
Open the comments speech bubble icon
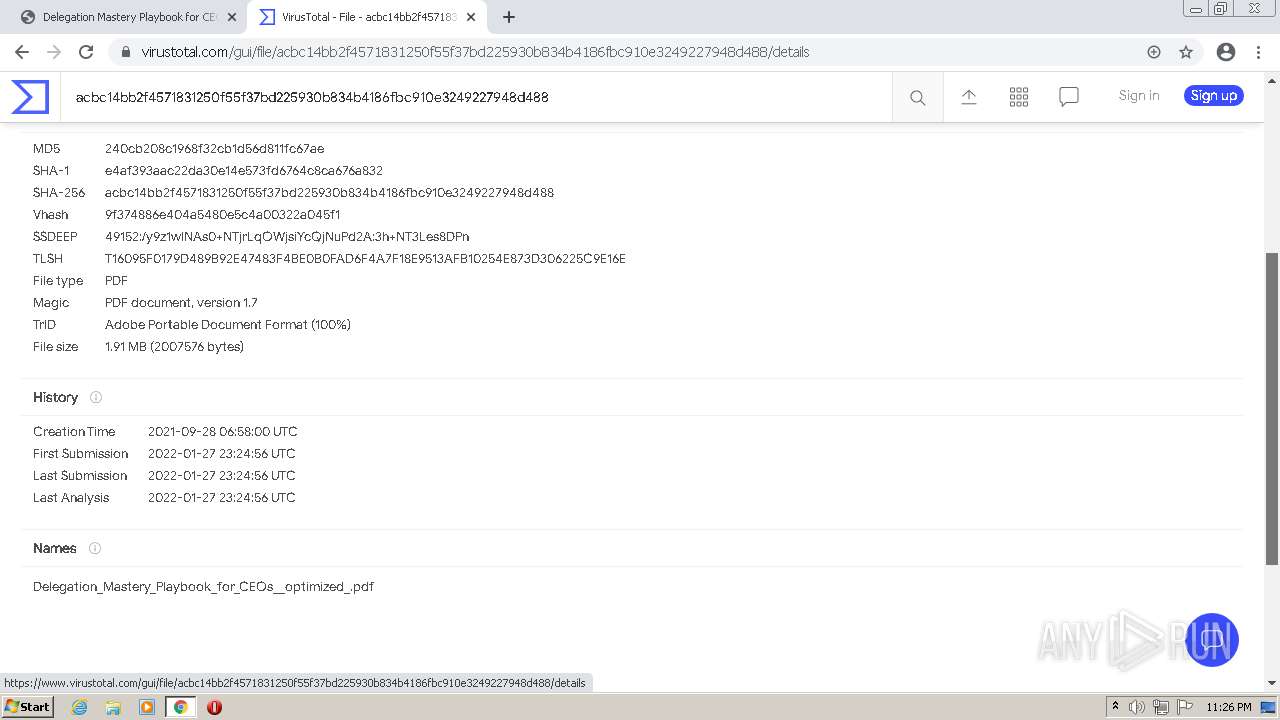[1069, 97]
